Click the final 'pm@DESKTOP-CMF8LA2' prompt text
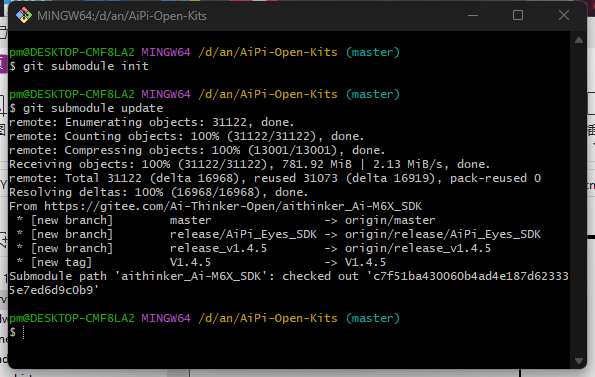Image resolution: width=595 pixels, height=377 pixels. (x=72, y=319)
